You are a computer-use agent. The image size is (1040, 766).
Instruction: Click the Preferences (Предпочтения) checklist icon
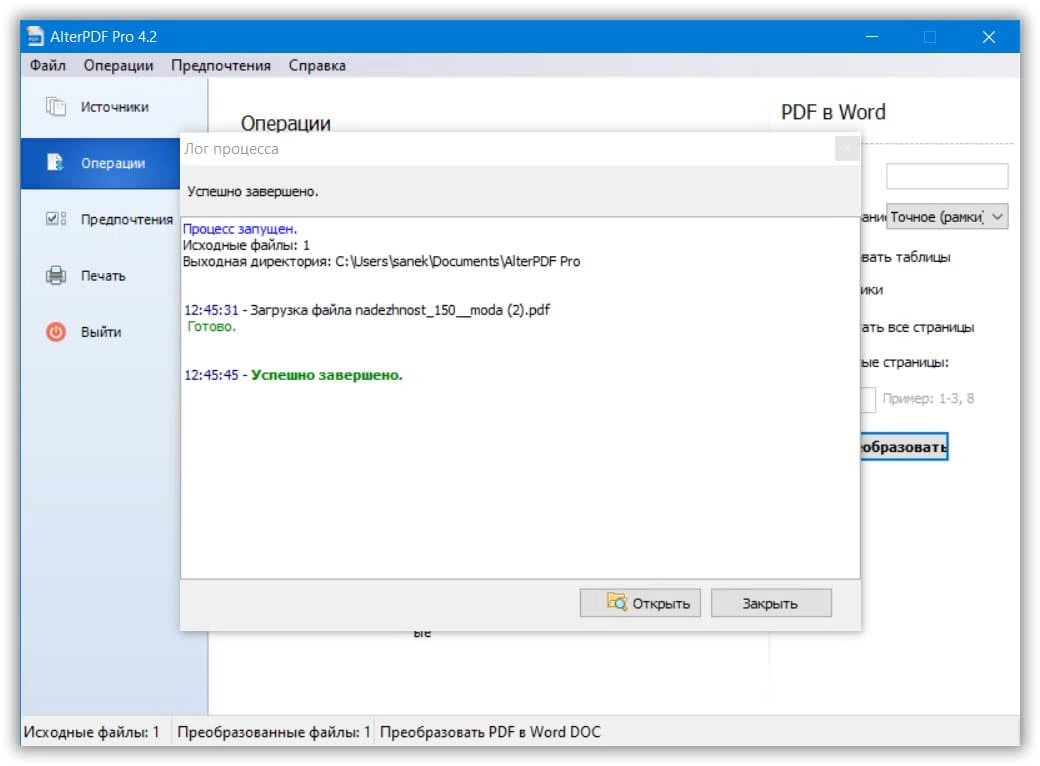tap(56, 219)
